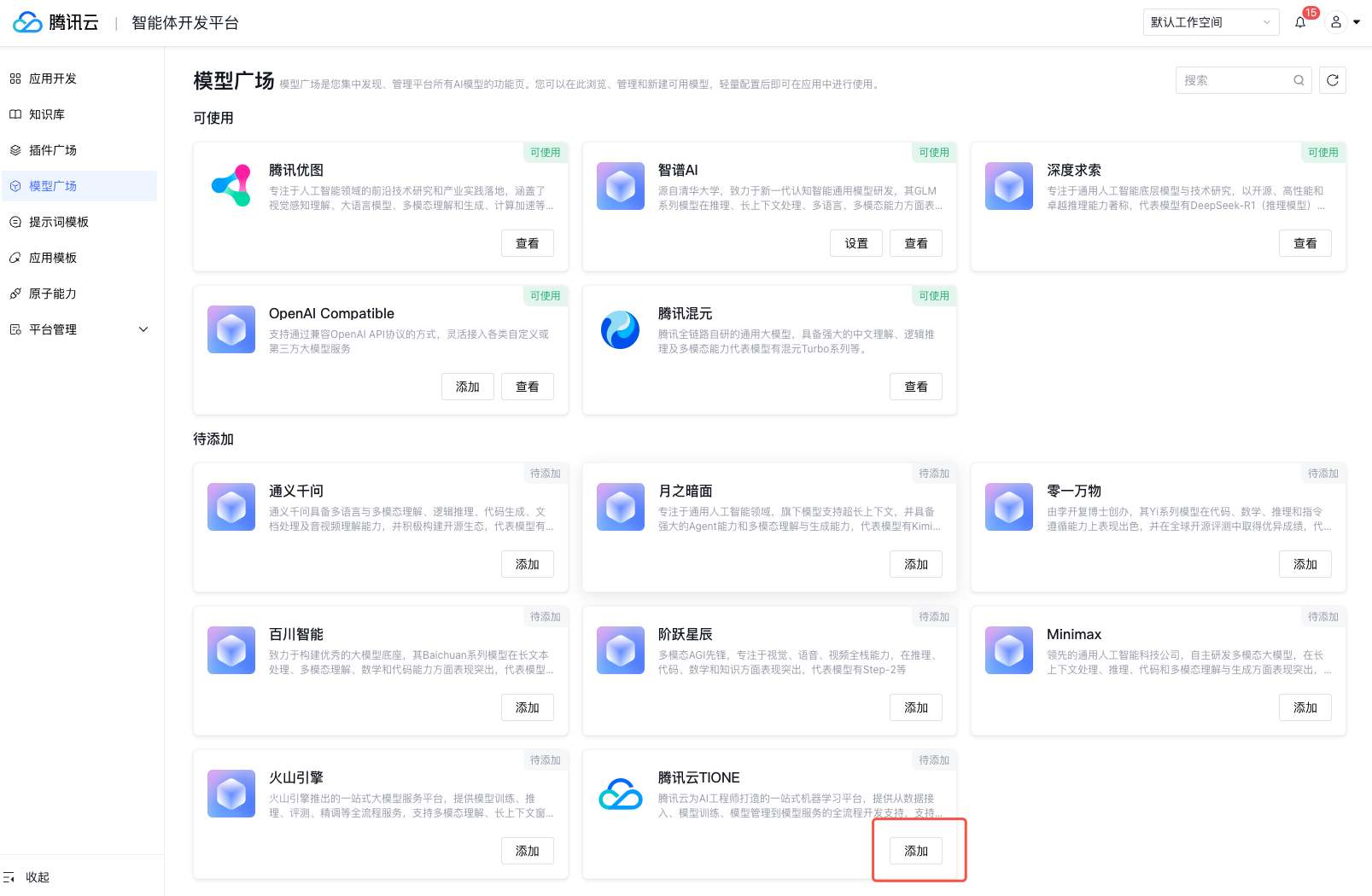This screenshot has height=896, width=1372.
Task: Click the 应用开发 sidebar icon
Action: [x=15, y=79]
